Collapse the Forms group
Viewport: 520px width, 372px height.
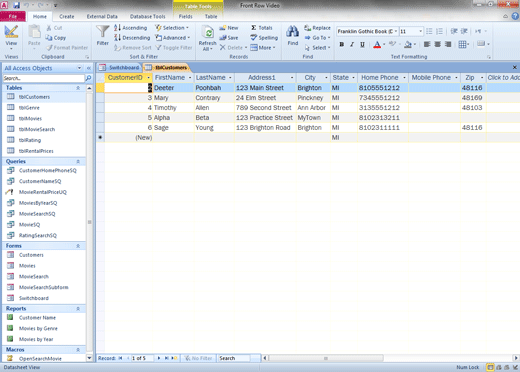coord(78,246)
